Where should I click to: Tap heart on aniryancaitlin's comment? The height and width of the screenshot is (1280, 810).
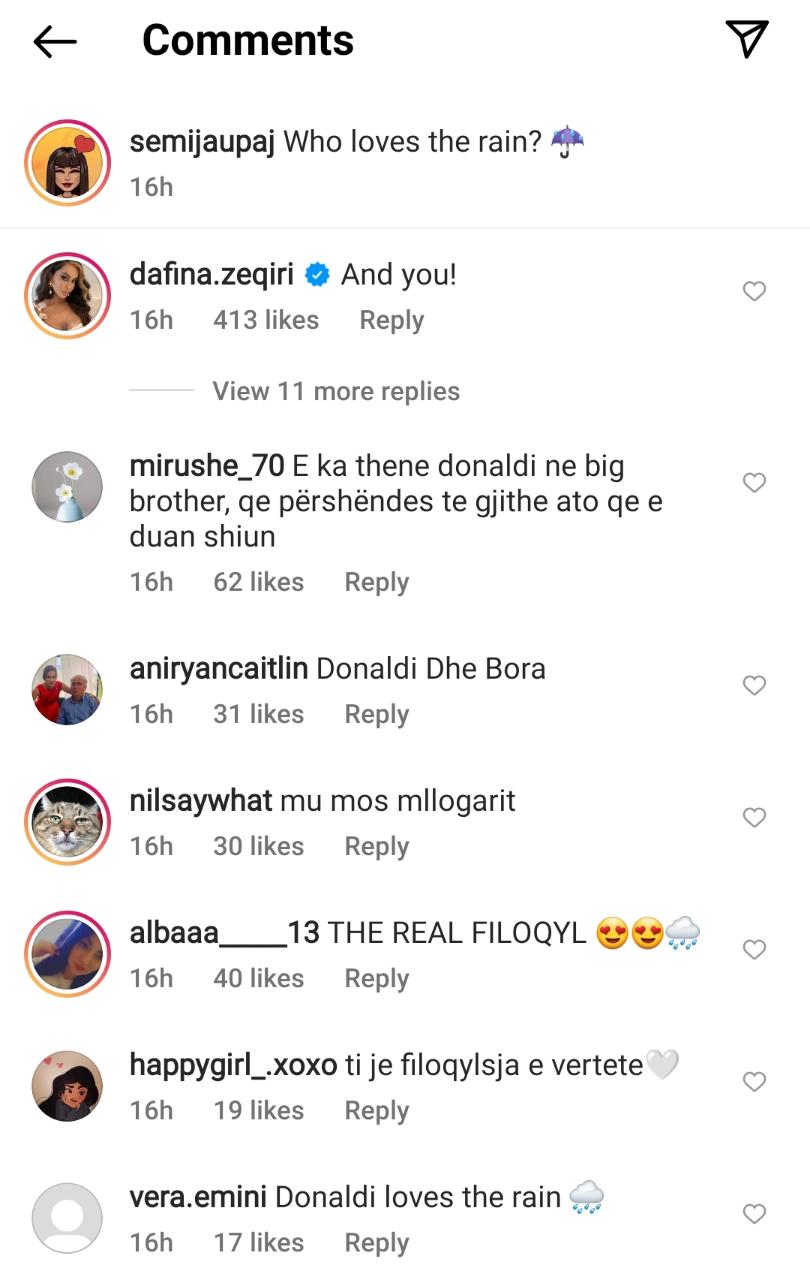(754, 685)
